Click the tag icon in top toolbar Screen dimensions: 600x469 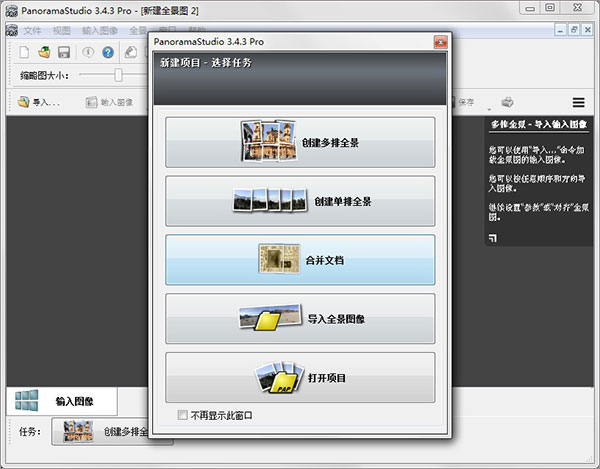point(131,52)
